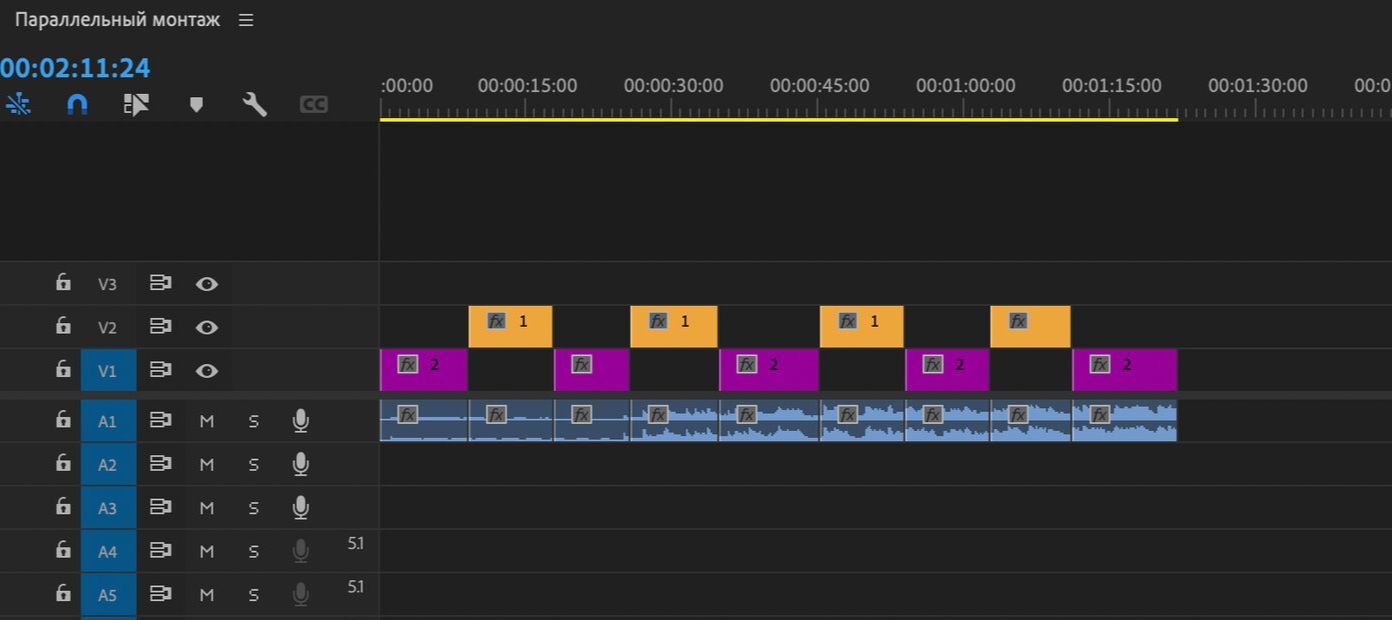Mute the A1 audio track
1392x620 pixels.
[x=207, y=422]
